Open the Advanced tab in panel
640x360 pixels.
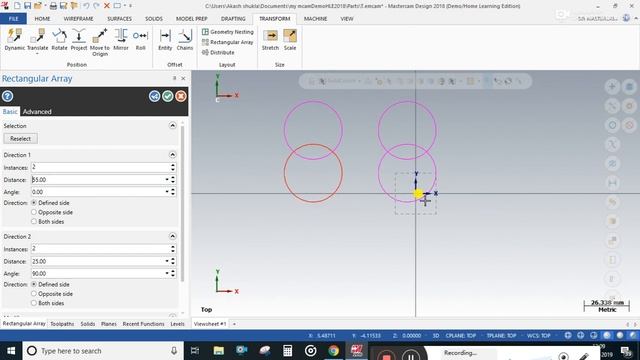pos(37,111)
